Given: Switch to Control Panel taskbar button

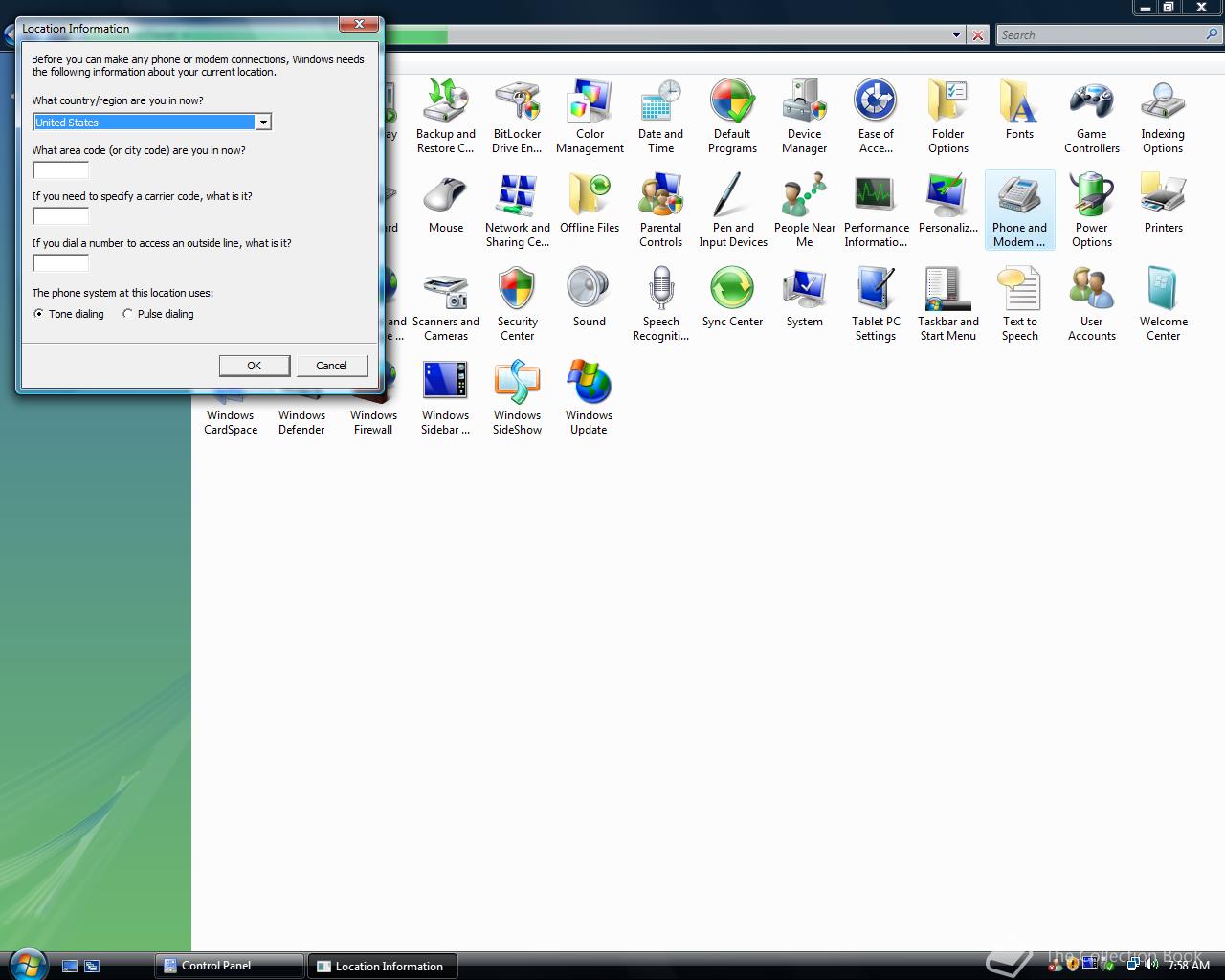Looking at the screenshot, I should pyautogui.click(x=230, y=966).
